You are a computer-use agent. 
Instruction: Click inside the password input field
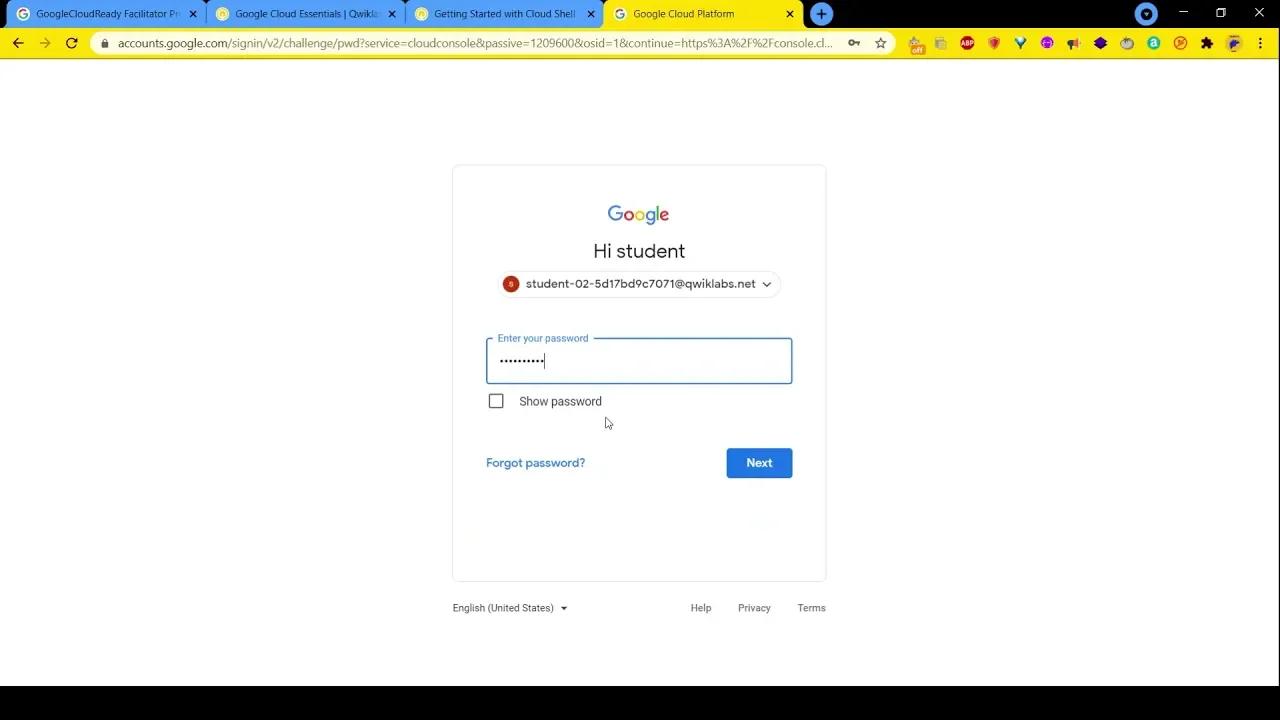[x=639, y=360]
